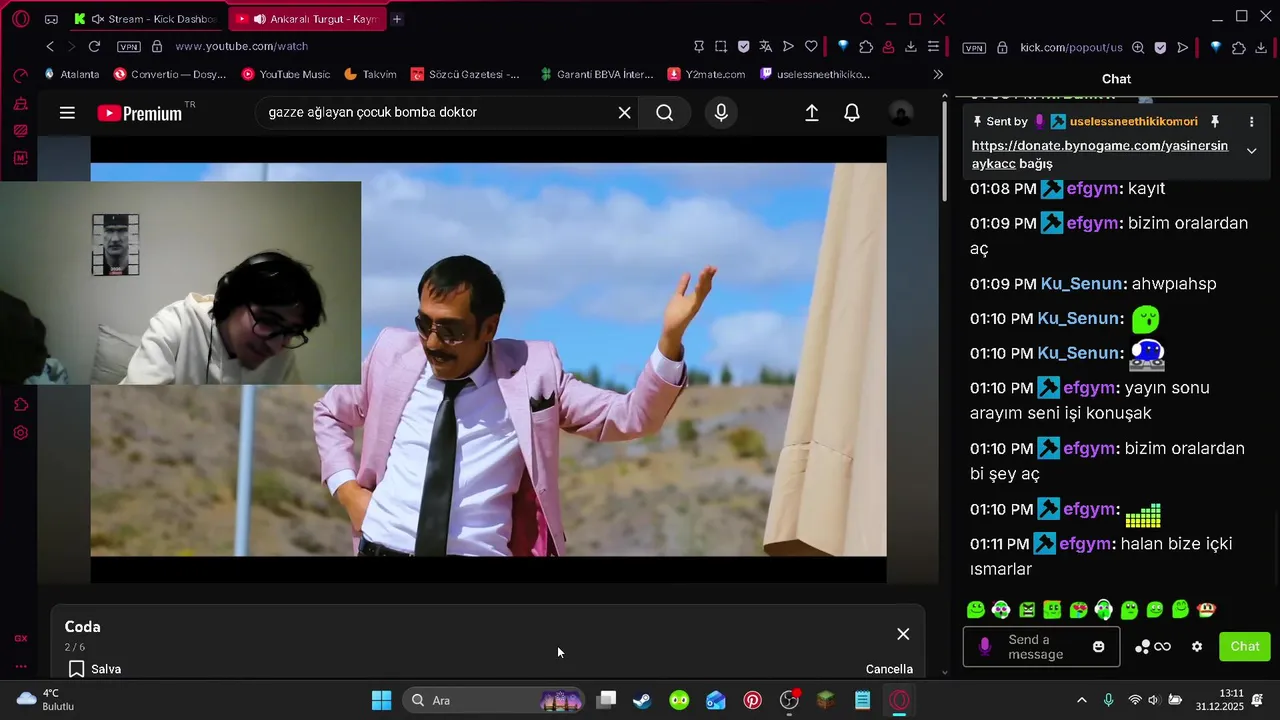
Task: Click the YouTube video player
Action: coord(488,359)
